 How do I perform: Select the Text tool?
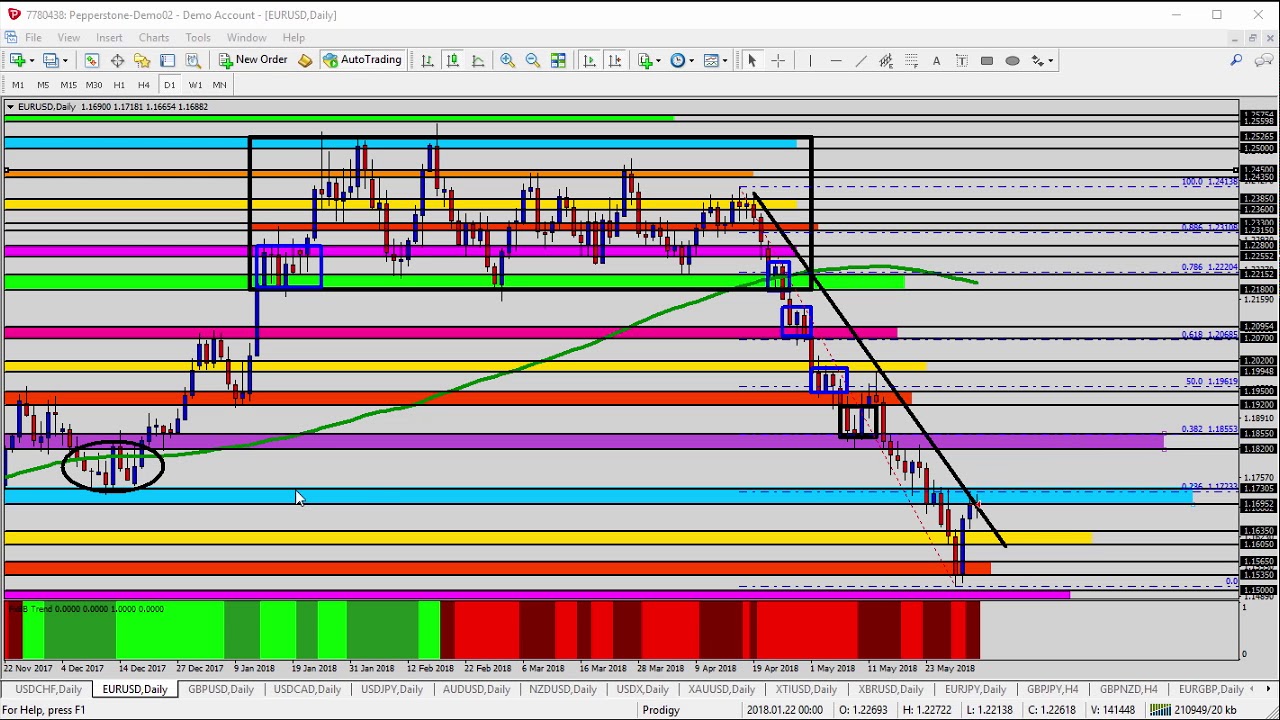click(936, 60)
